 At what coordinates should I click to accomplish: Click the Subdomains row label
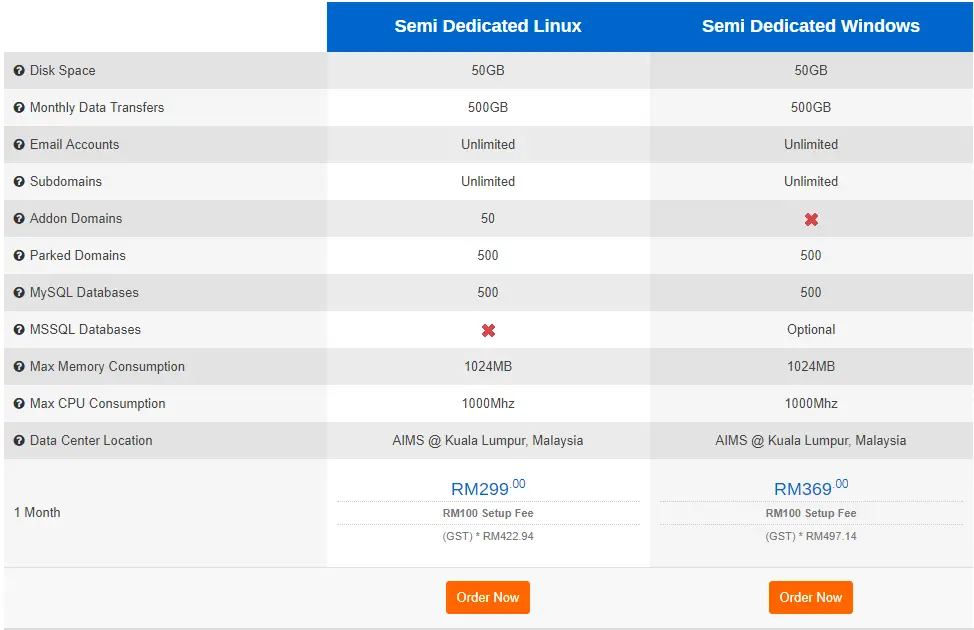point(66,181)
